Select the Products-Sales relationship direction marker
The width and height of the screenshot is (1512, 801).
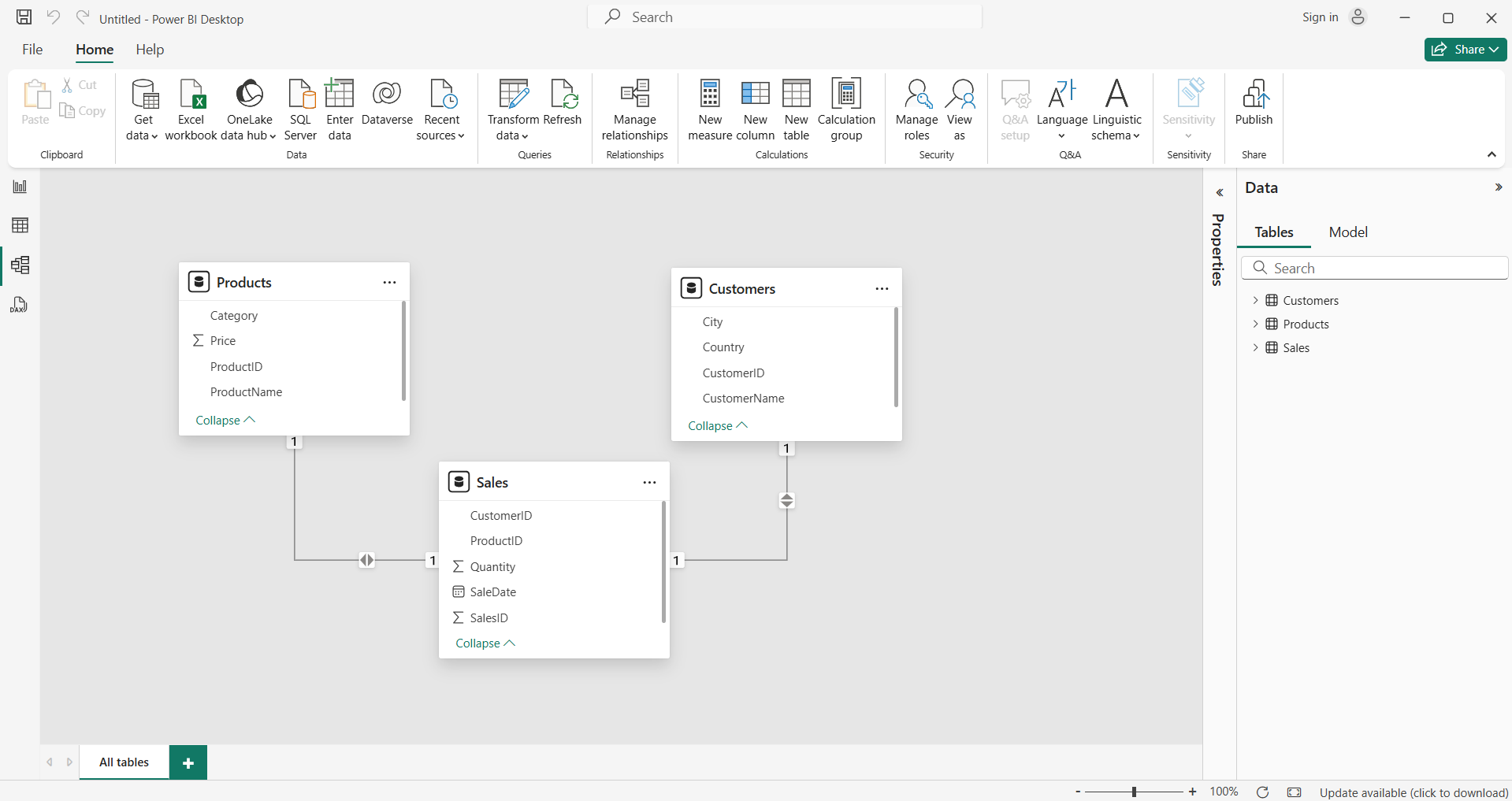coord(367,560)
